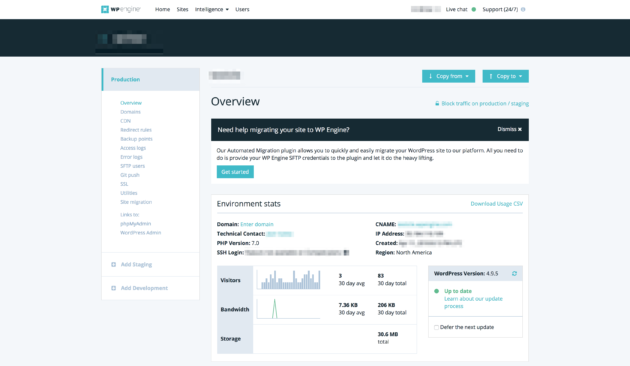
Task: Click the Region North America text
Action: click(x=403, y=252)
